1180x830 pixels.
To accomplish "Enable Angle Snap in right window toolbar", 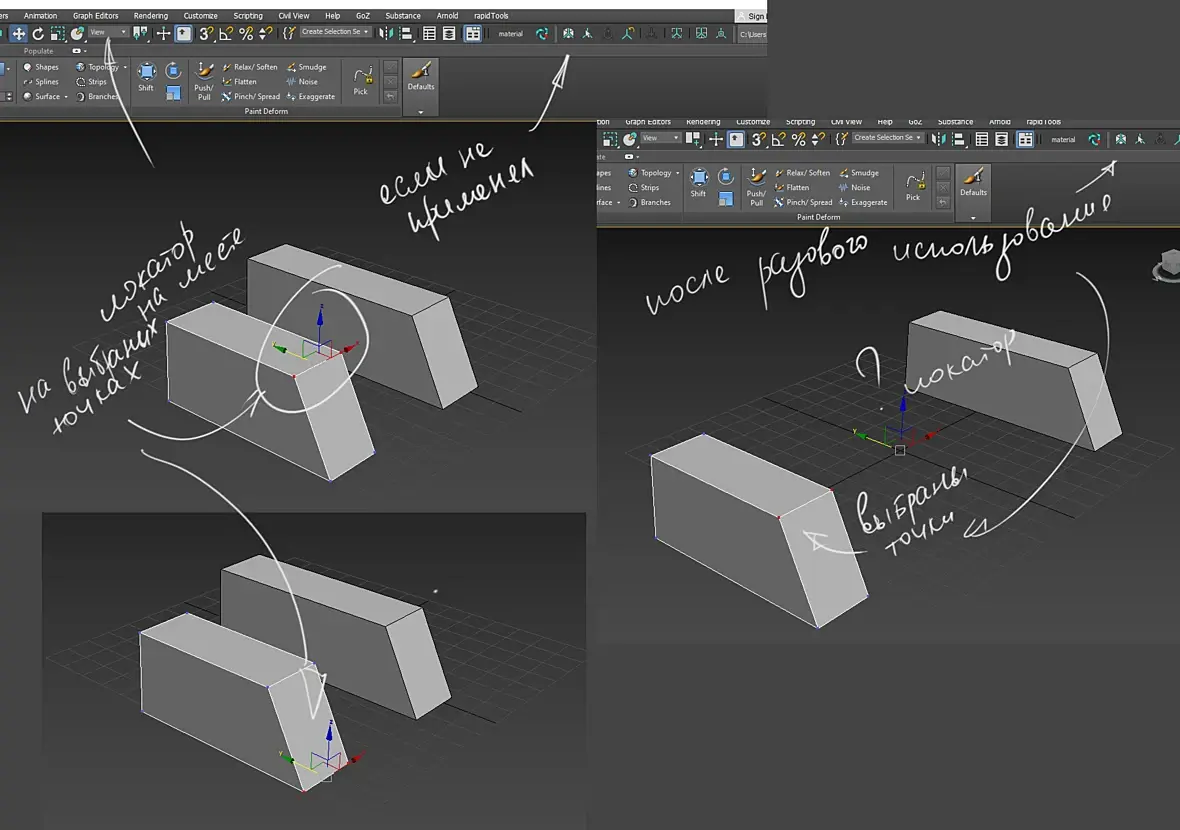I will coord(778,139).
